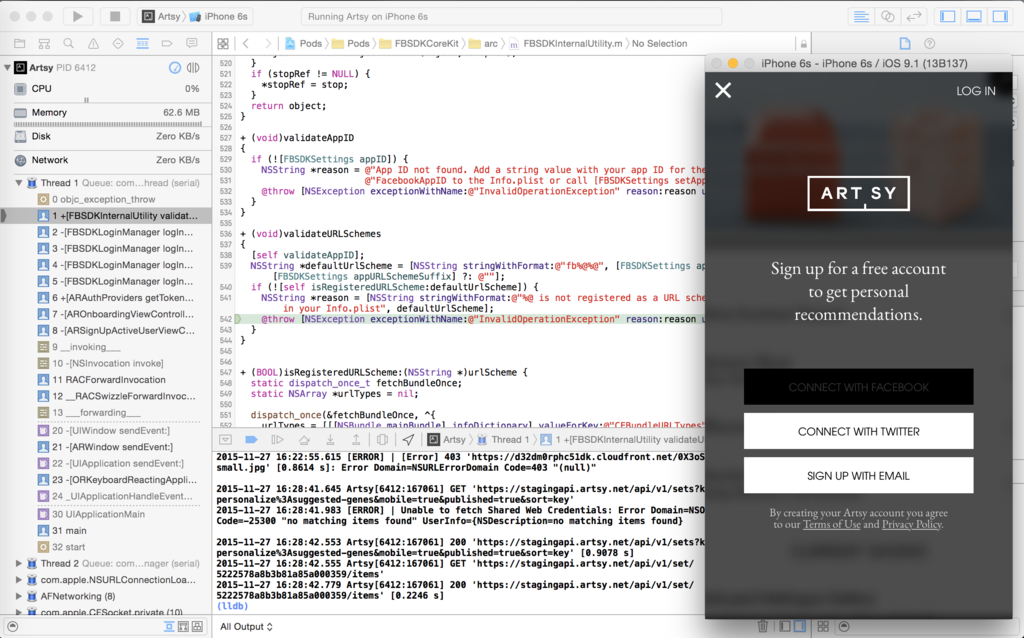Image resolution: width=1024 pixels, height=638 pixels.
Task: Click the Simulate Location arrow icon
Action: click(x=408, y=439)
